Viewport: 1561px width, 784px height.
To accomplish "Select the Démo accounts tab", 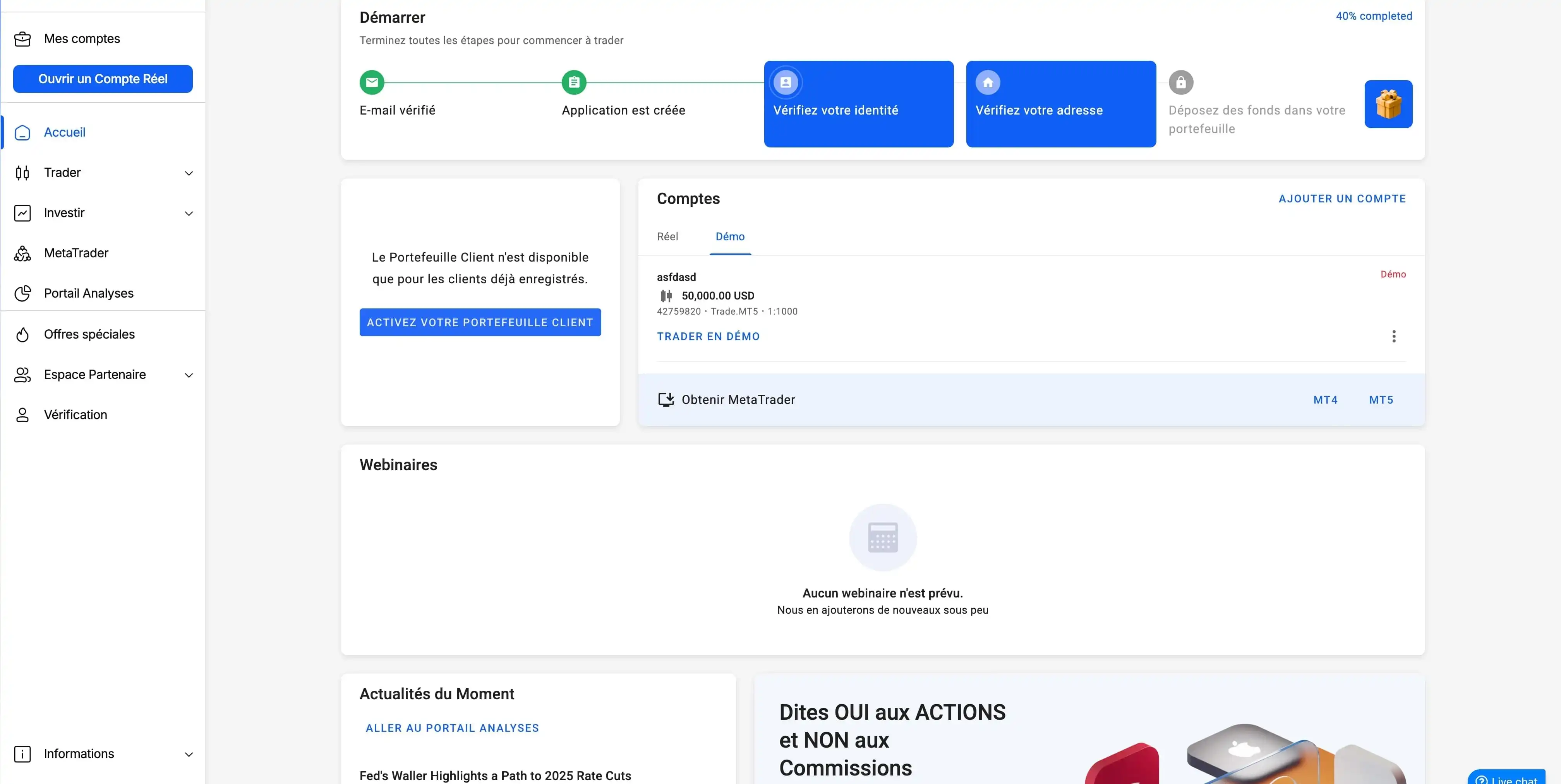I will 730,237.
